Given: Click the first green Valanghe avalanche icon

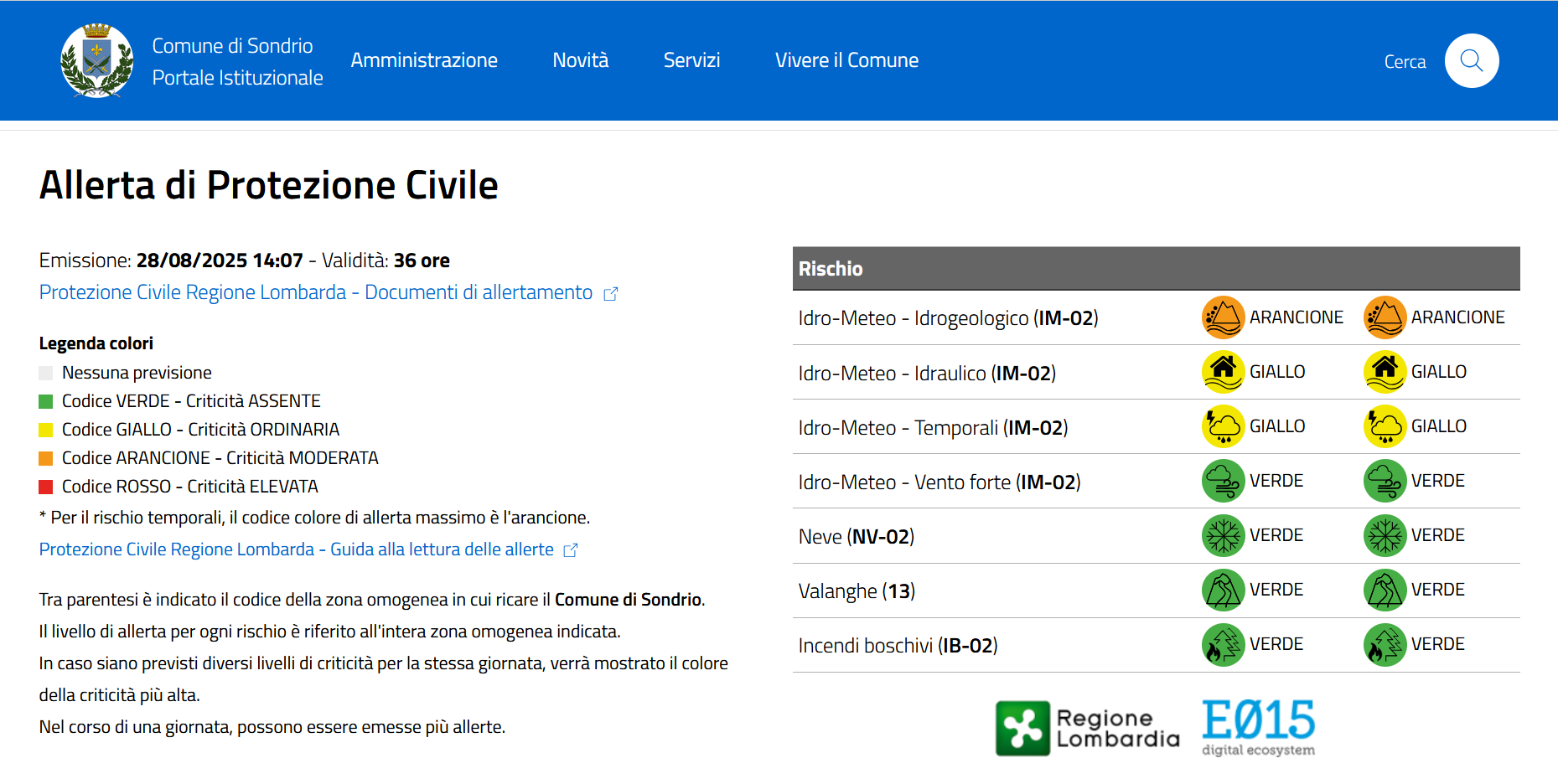Looking at the screenshot, I should (1223, 590).
